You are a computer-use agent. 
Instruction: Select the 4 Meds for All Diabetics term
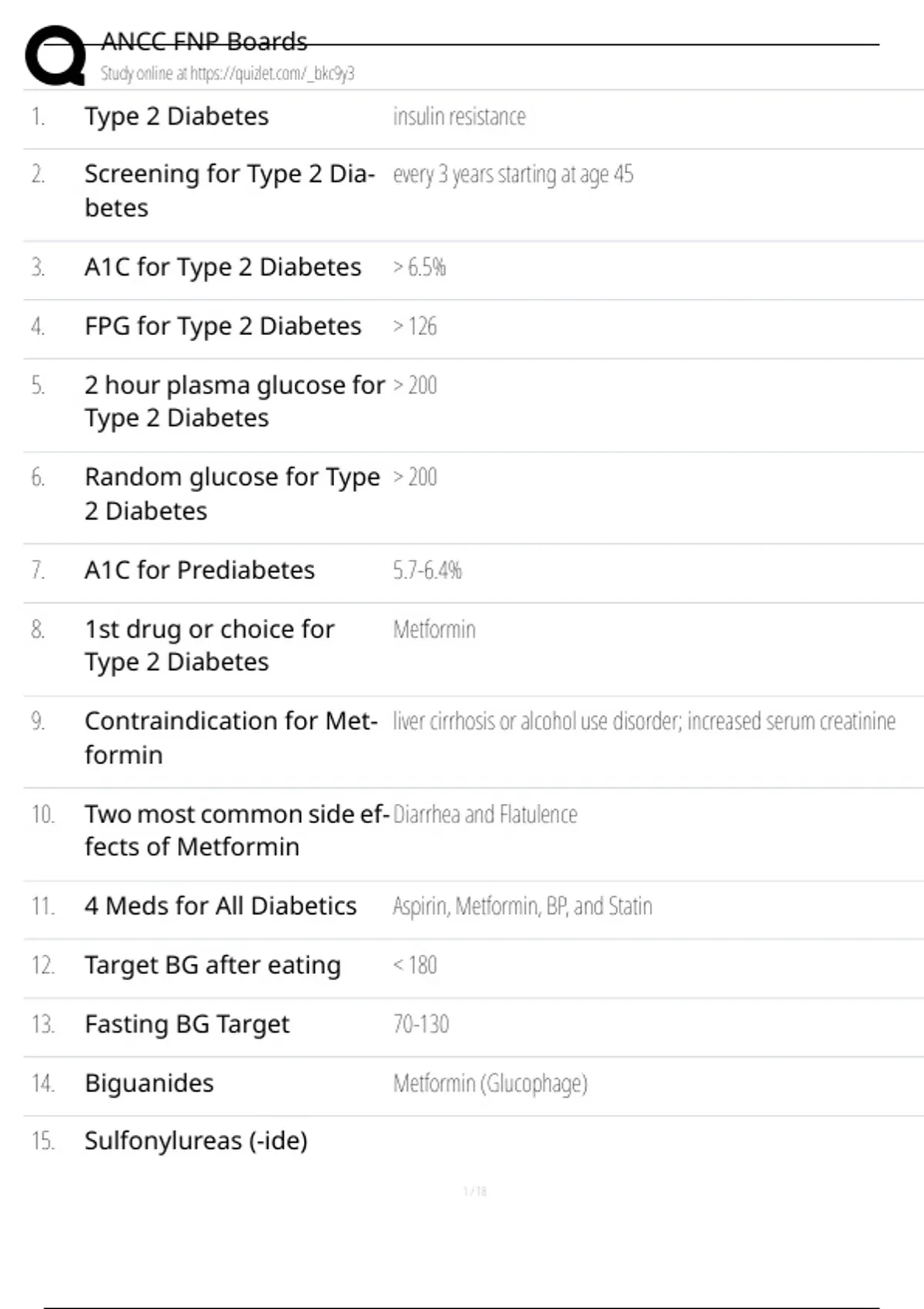(220, 906)
